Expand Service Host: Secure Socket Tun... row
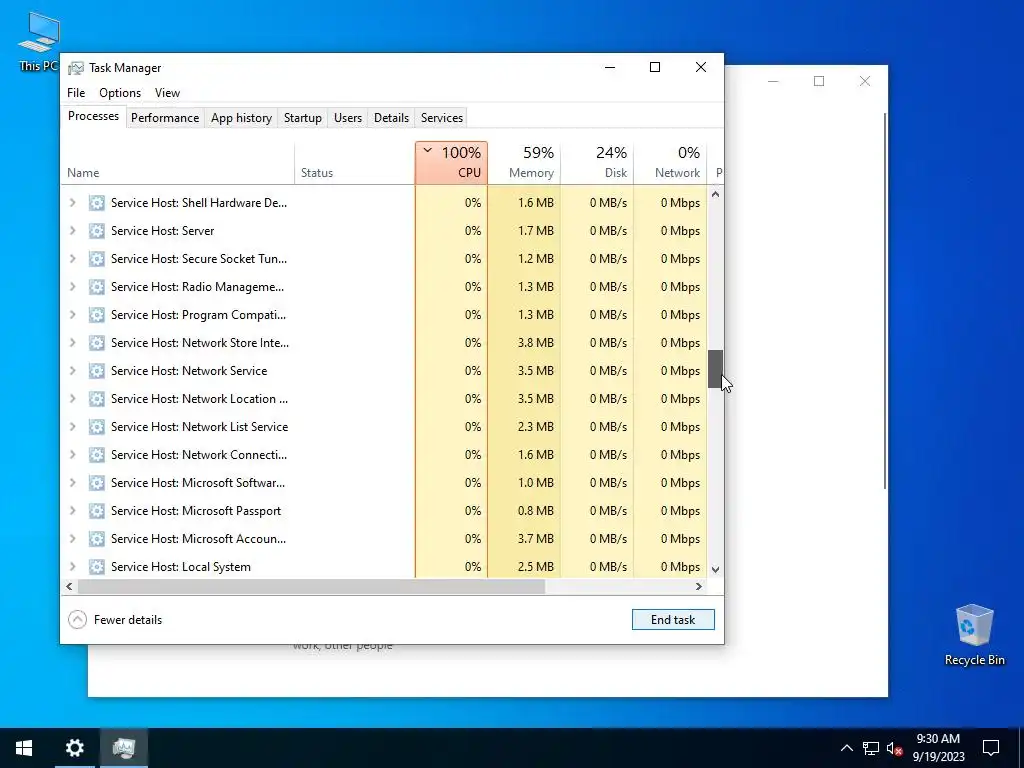The image size is (1024, 768). click(x=72, y=259)
